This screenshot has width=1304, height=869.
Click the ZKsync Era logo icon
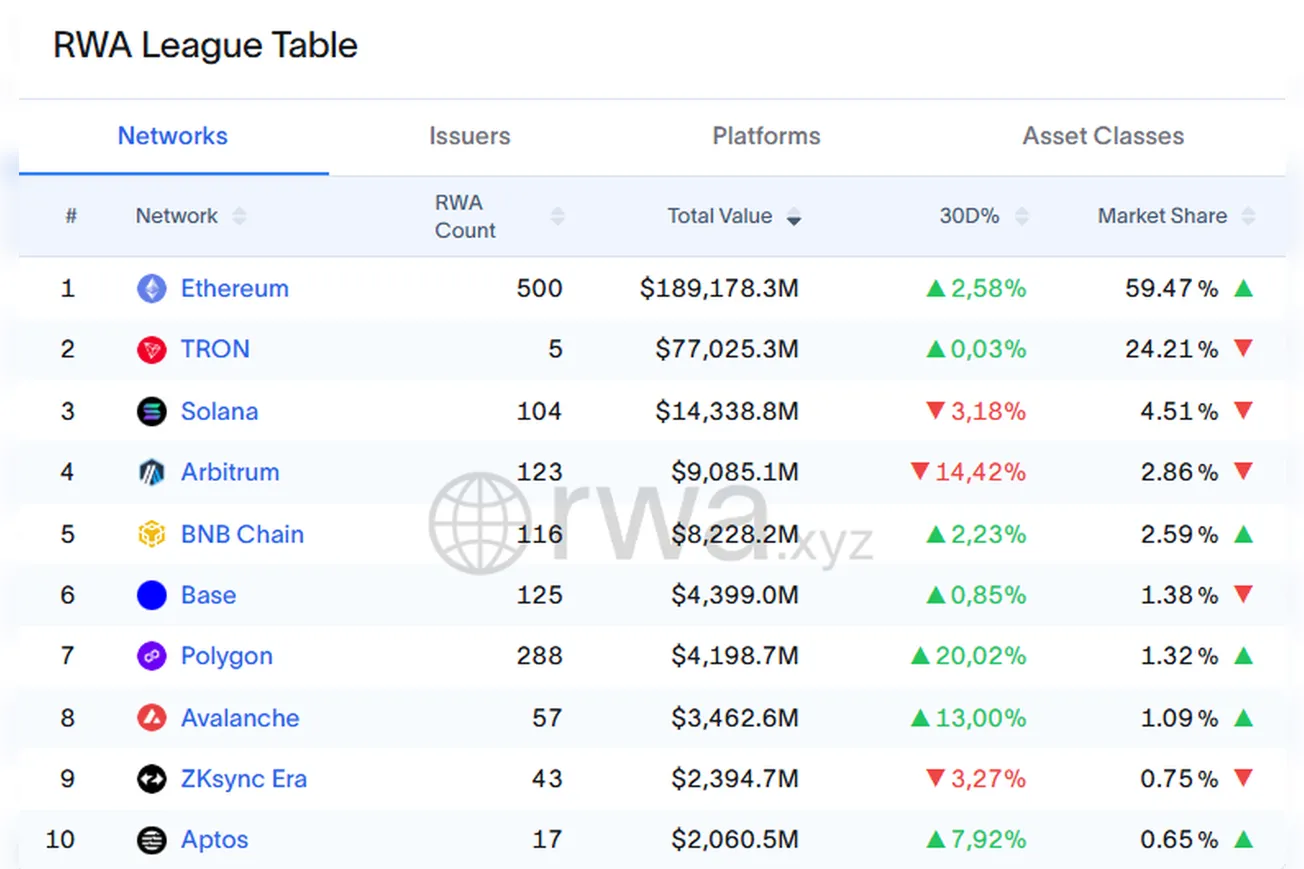tap(151, 779)
